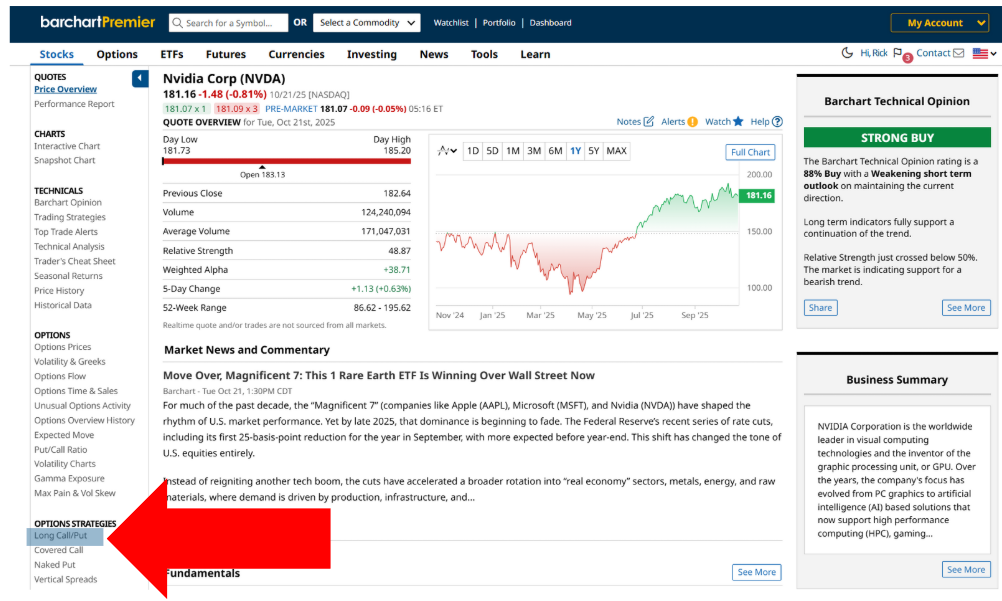This screenshot has height=601, width=1002.
Task: Click the Alerts exclamation icon
Action: coord(693,121)
